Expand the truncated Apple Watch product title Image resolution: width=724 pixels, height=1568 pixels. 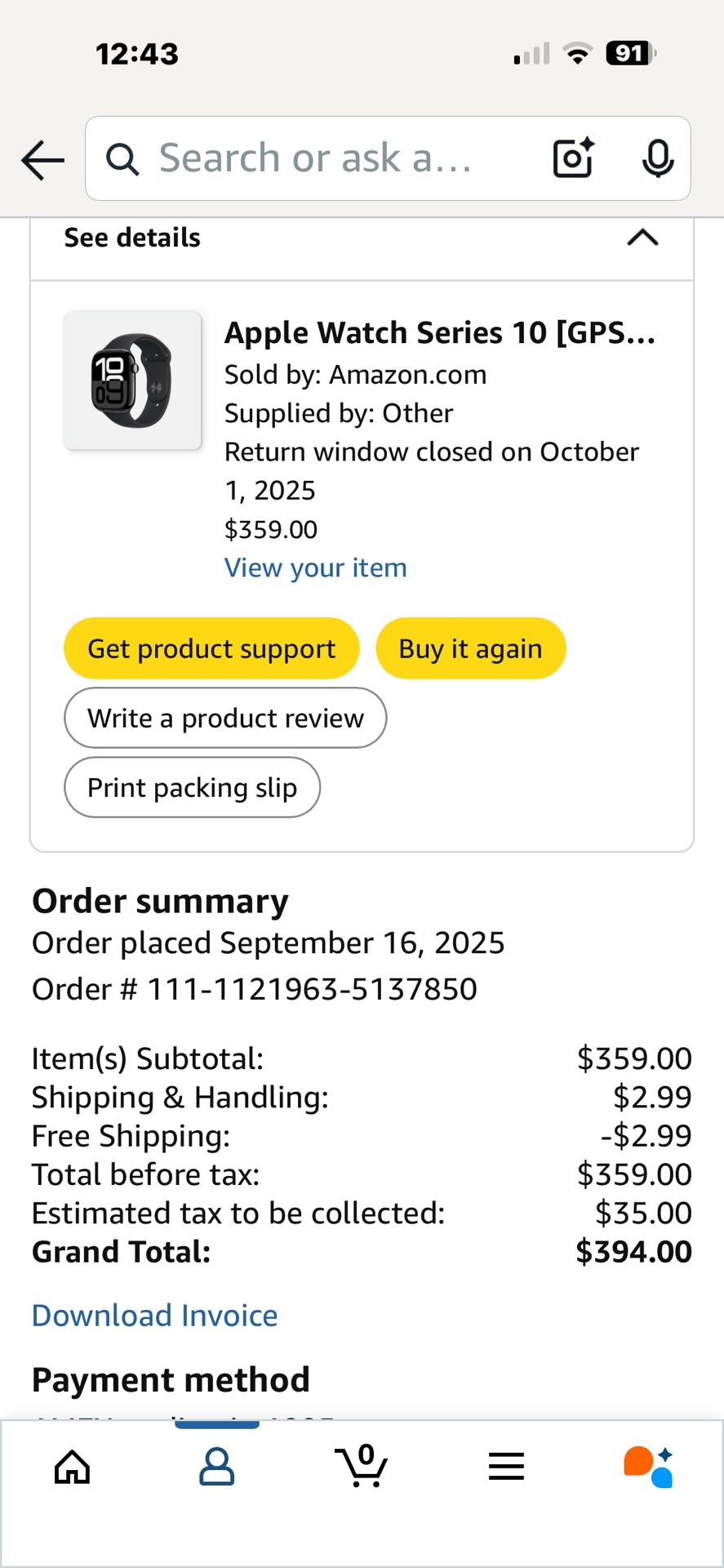(x=442, y=332)
